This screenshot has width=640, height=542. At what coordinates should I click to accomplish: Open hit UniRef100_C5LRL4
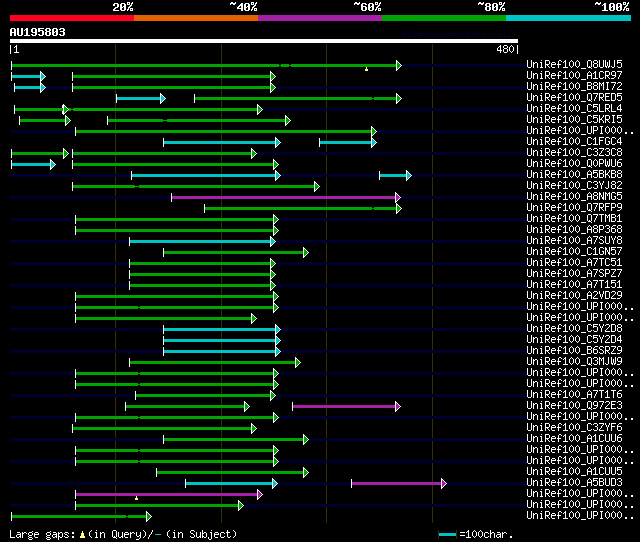(574, 108)
